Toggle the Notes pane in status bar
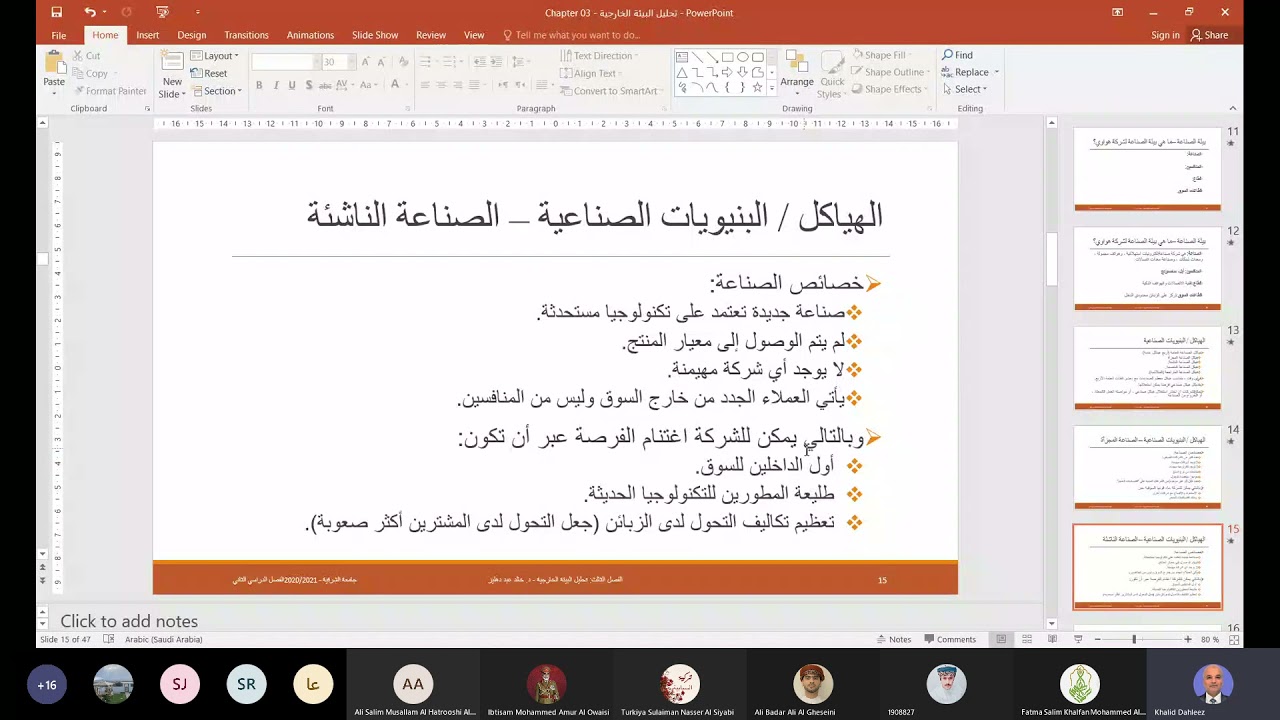The image size is (1280, 720). coord(894,639)
